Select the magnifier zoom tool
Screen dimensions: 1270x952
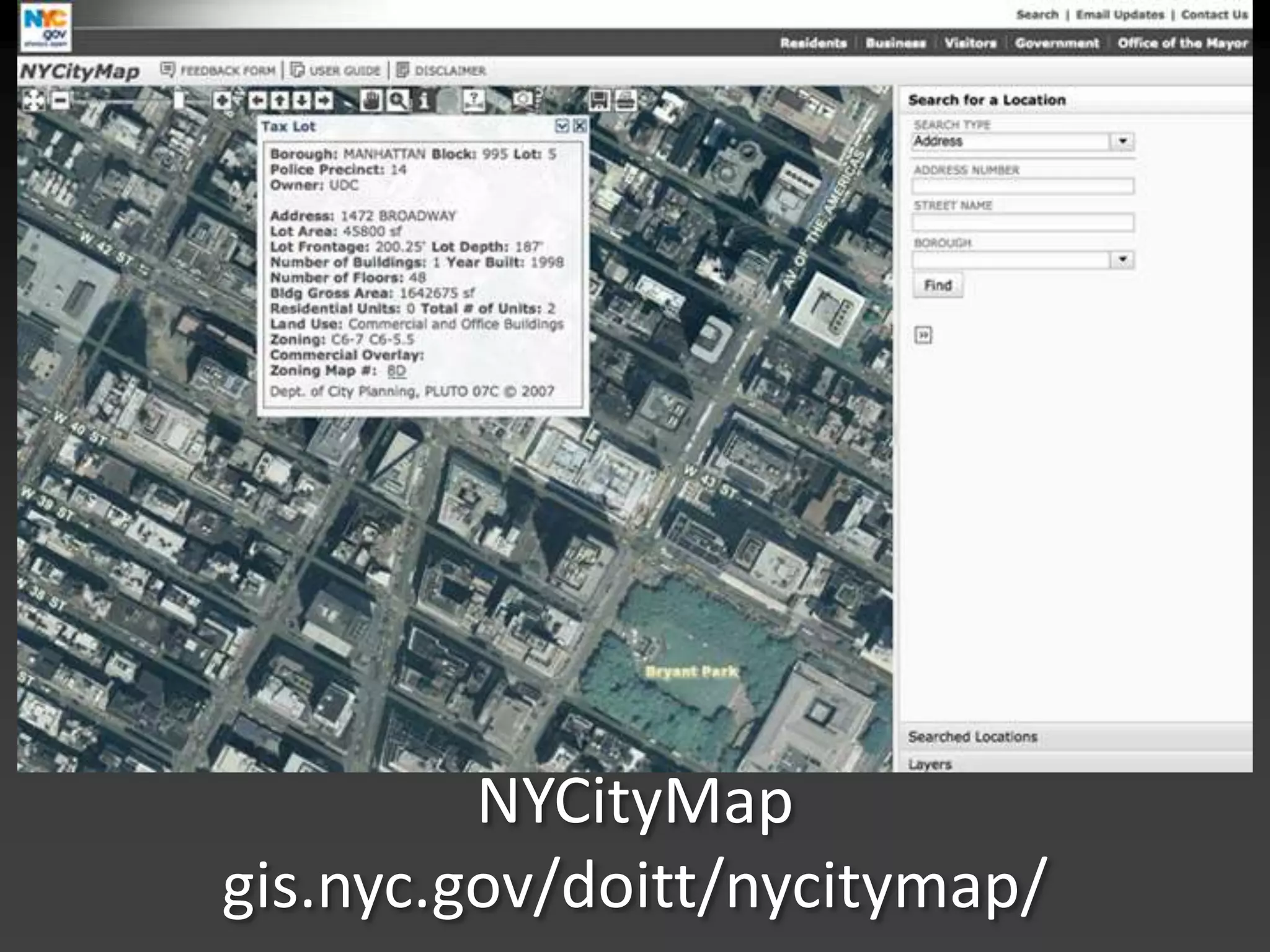click(x=397, y=100)
